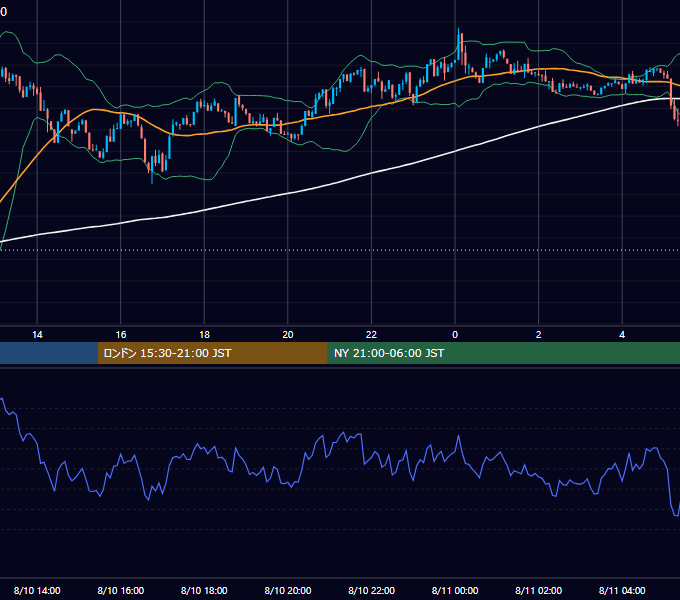The width and height of the screenshot is (680, 600).
Task: Click the 8/10 20:00 time label
Action: coord(288,590)
